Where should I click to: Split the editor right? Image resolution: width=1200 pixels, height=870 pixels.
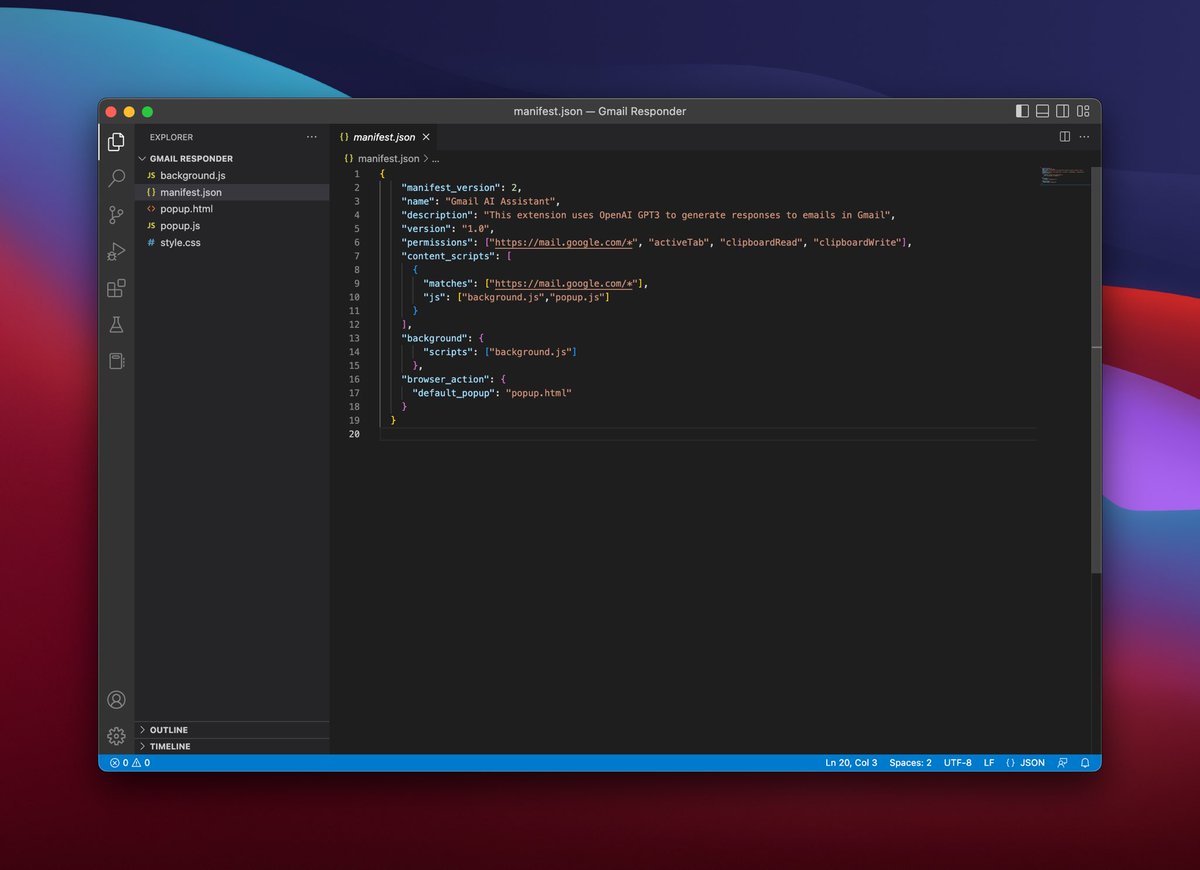coord(1065,137)
